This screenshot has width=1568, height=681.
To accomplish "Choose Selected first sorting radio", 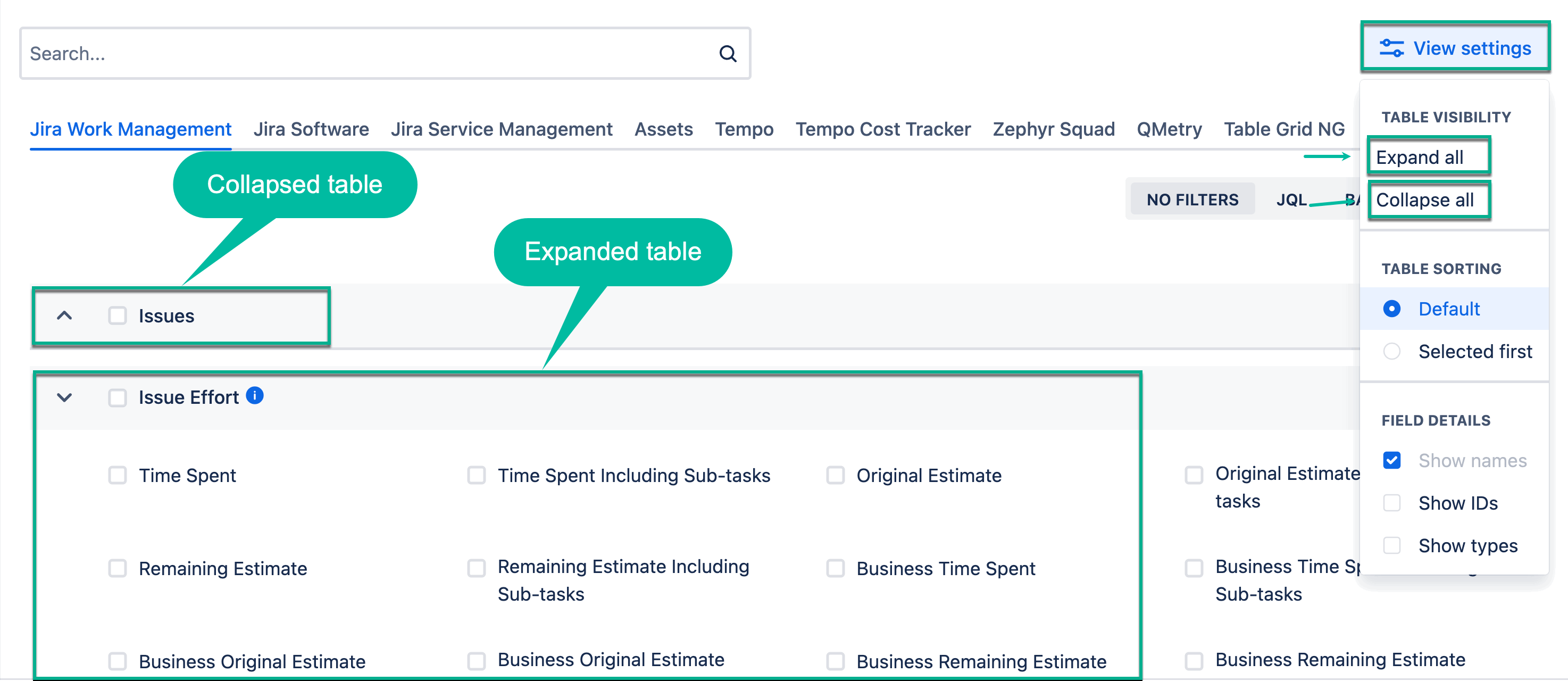I will coord(1391,352).
